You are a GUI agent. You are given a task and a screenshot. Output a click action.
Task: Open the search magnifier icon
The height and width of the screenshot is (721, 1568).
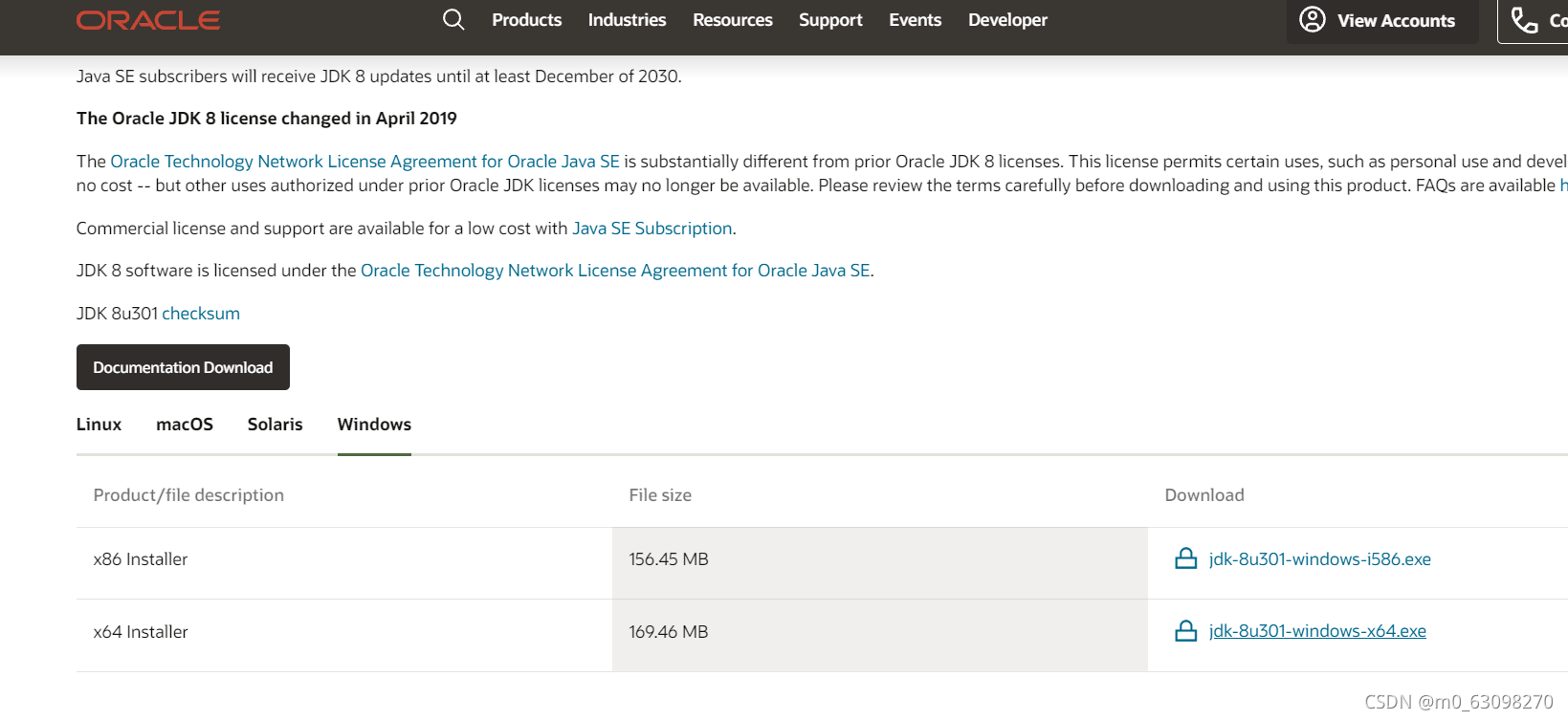[453, 19]
